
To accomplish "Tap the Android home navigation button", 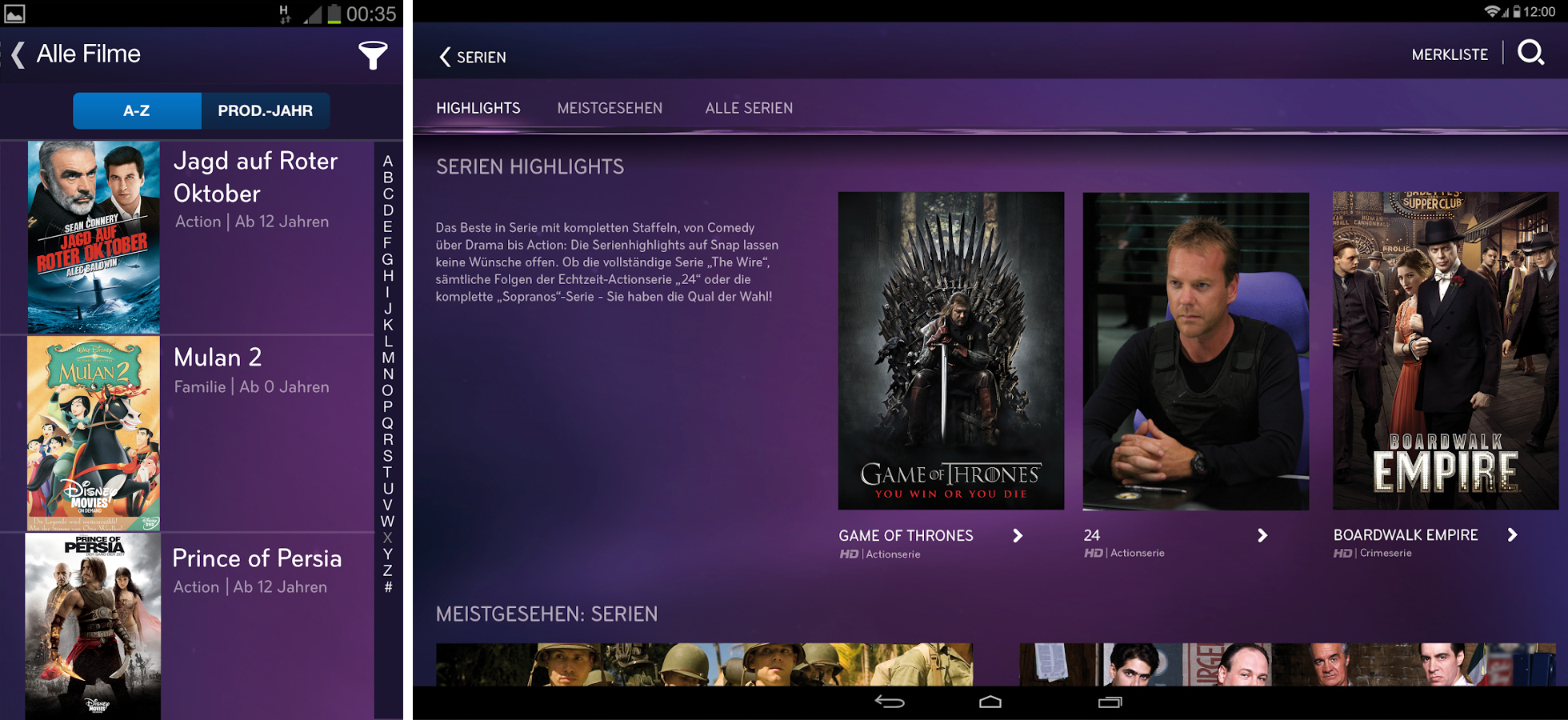I will pos(990,702).
